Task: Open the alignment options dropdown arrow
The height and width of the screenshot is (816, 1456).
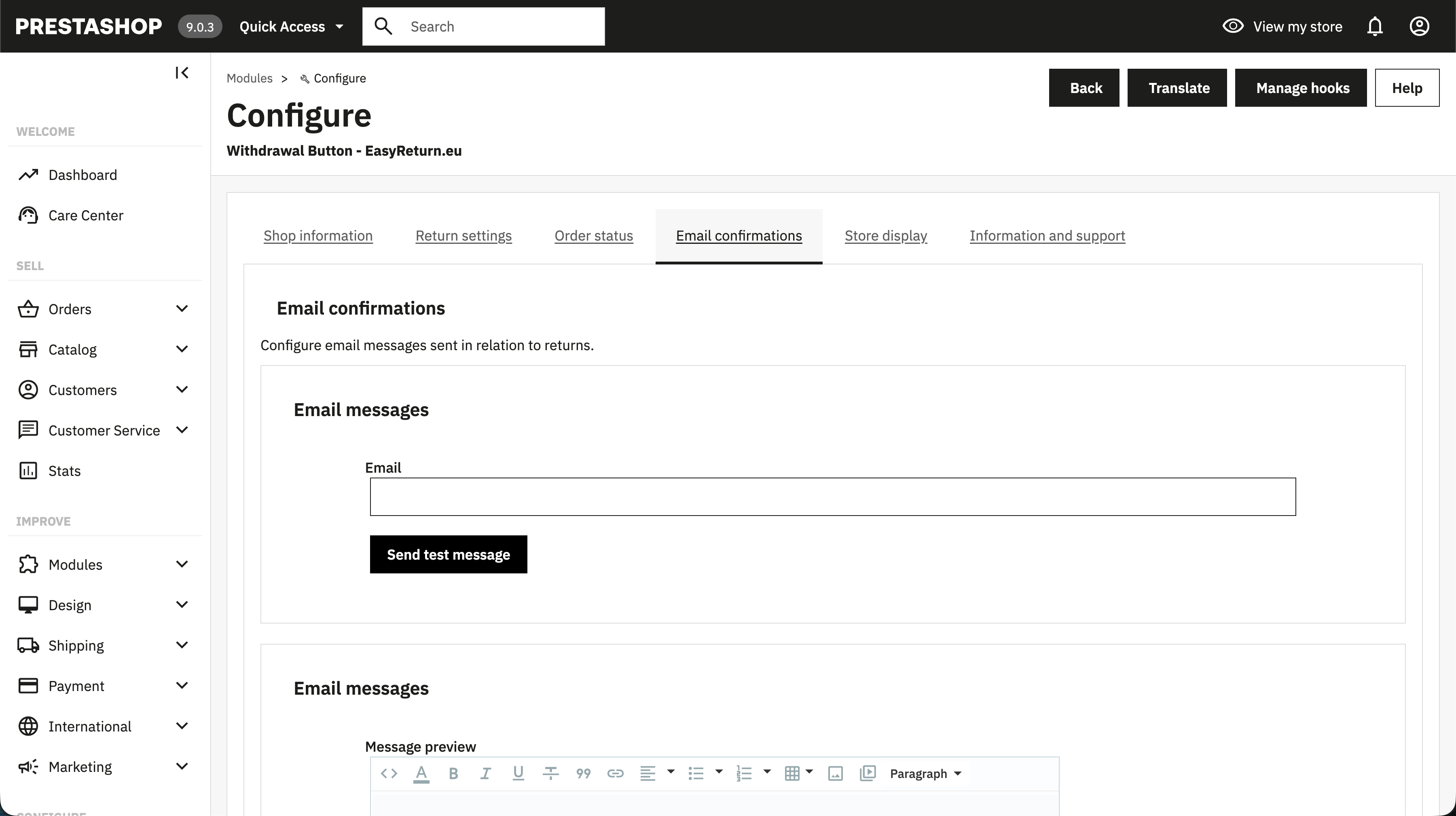Action: 671,772
